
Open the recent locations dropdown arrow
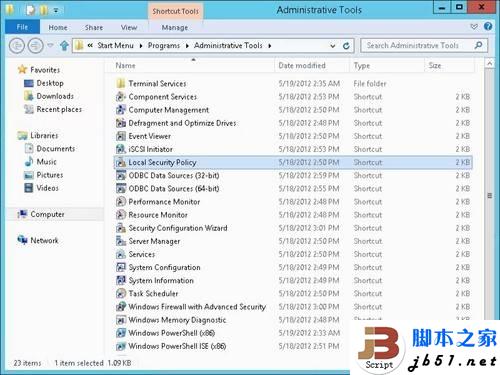[50, 45]
